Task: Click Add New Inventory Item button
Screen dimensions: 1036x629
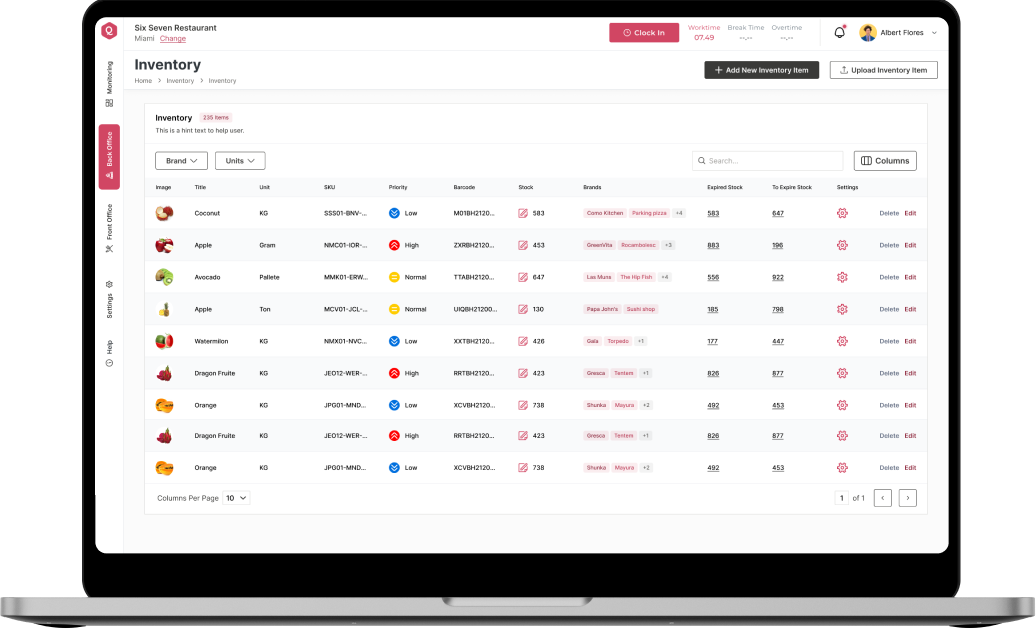Action: [761, 70]
